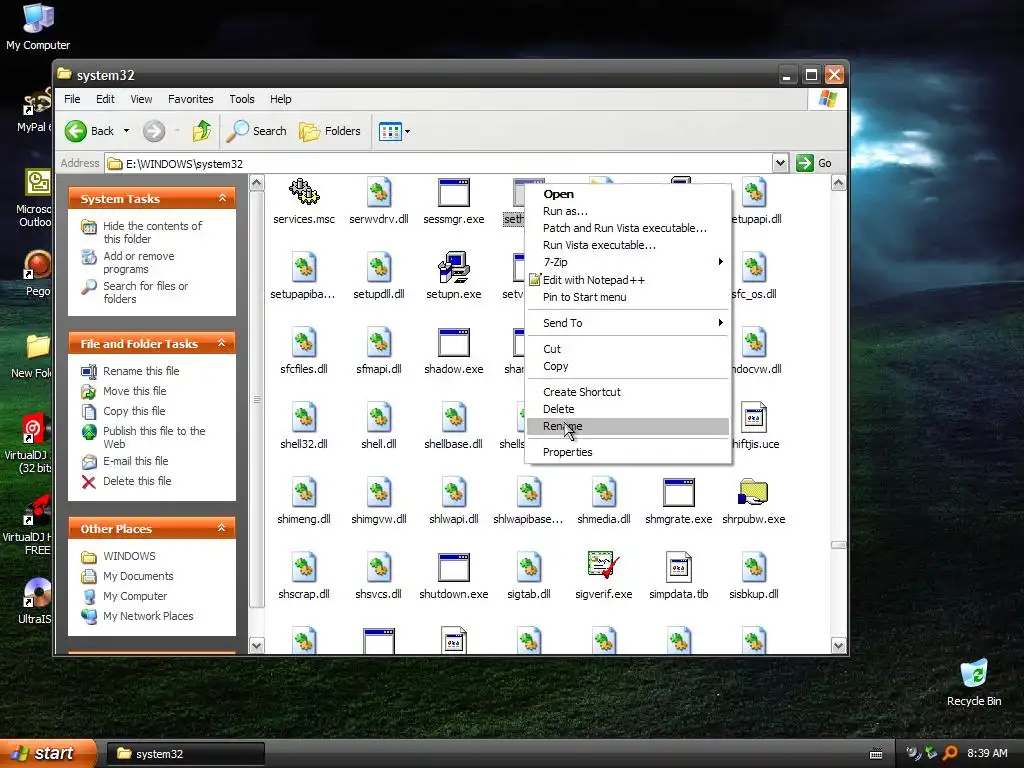Select the sisbkup.dll file
Screen dimensions: 1024x768
(754, 577)
